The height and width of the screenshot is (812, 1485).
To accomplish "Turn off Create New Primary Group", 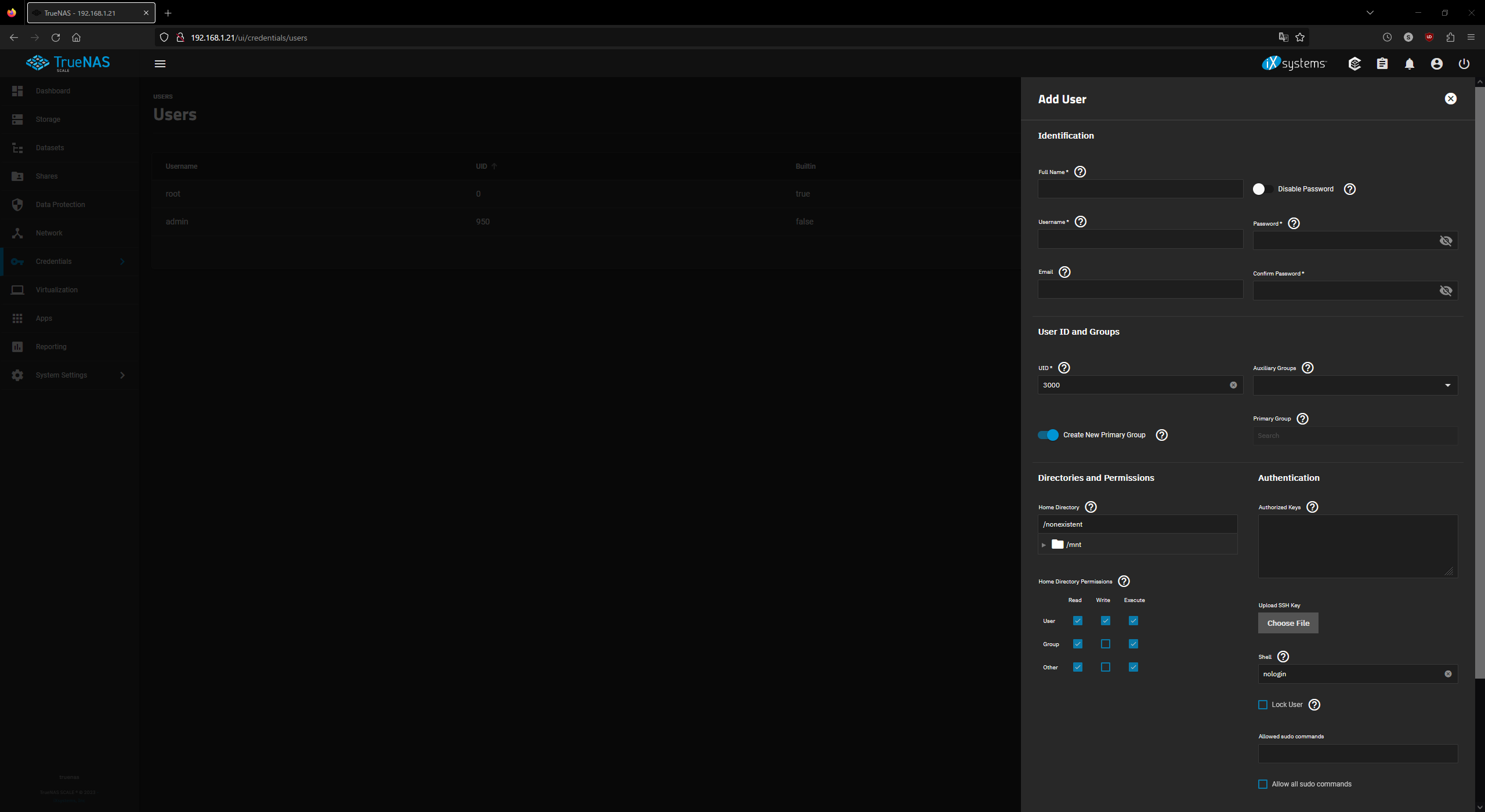I will click(x=1047, y=434).
